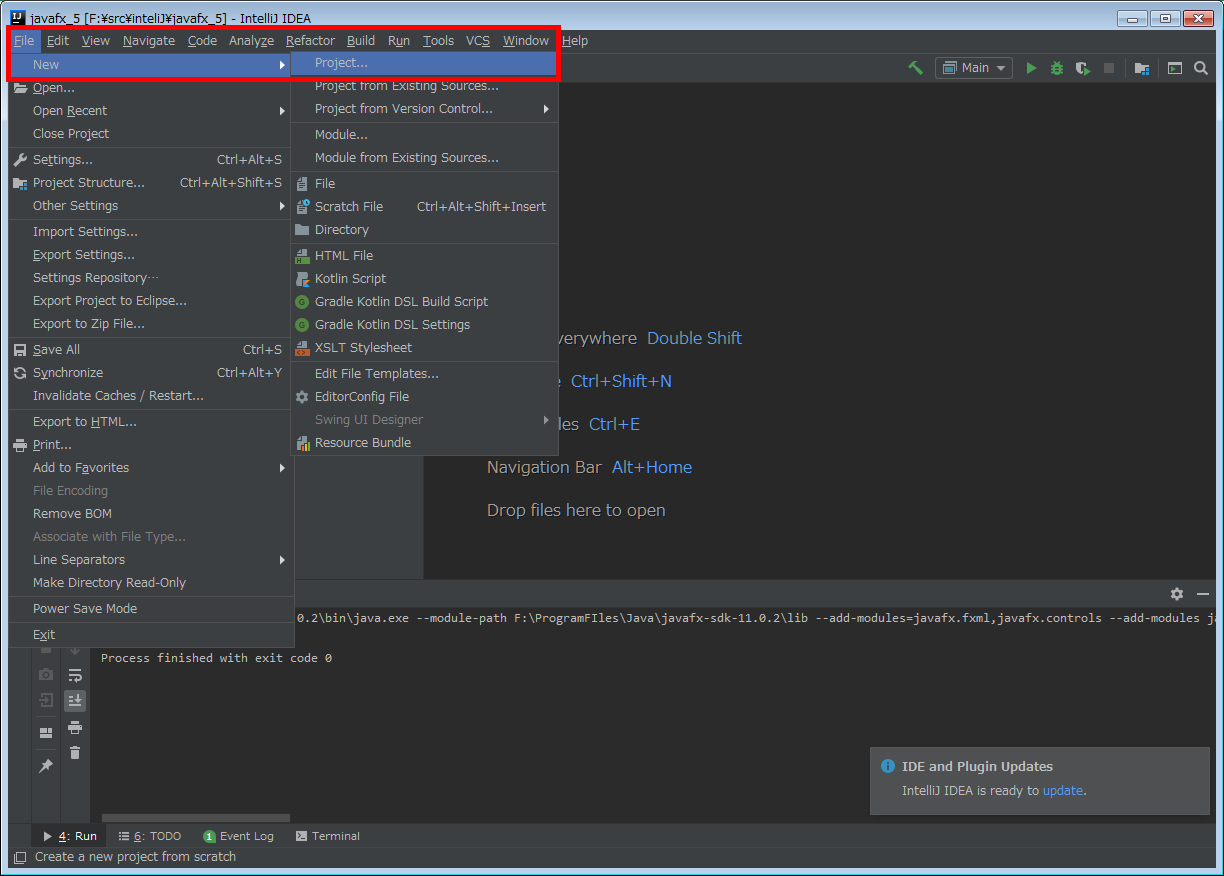Screen dimensions: 1224x876
Task: Open Project Structure toolbar icon
Action: click(1142, 68)
